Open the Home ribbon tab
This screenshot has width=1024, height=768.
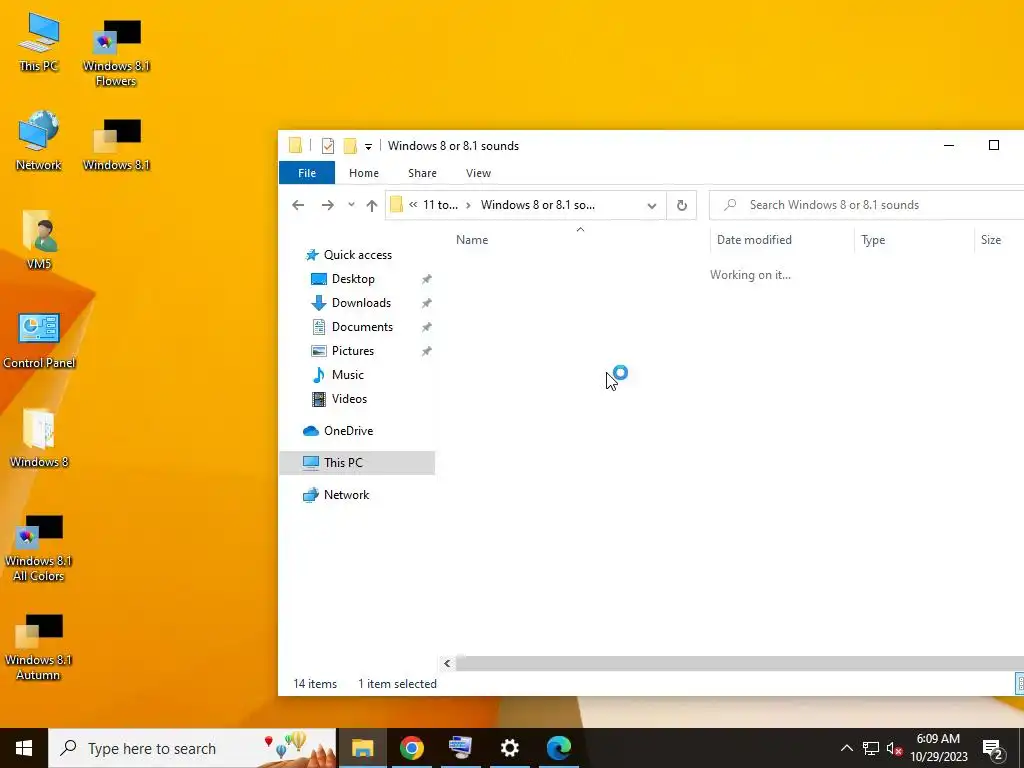(x=364, y=173)
